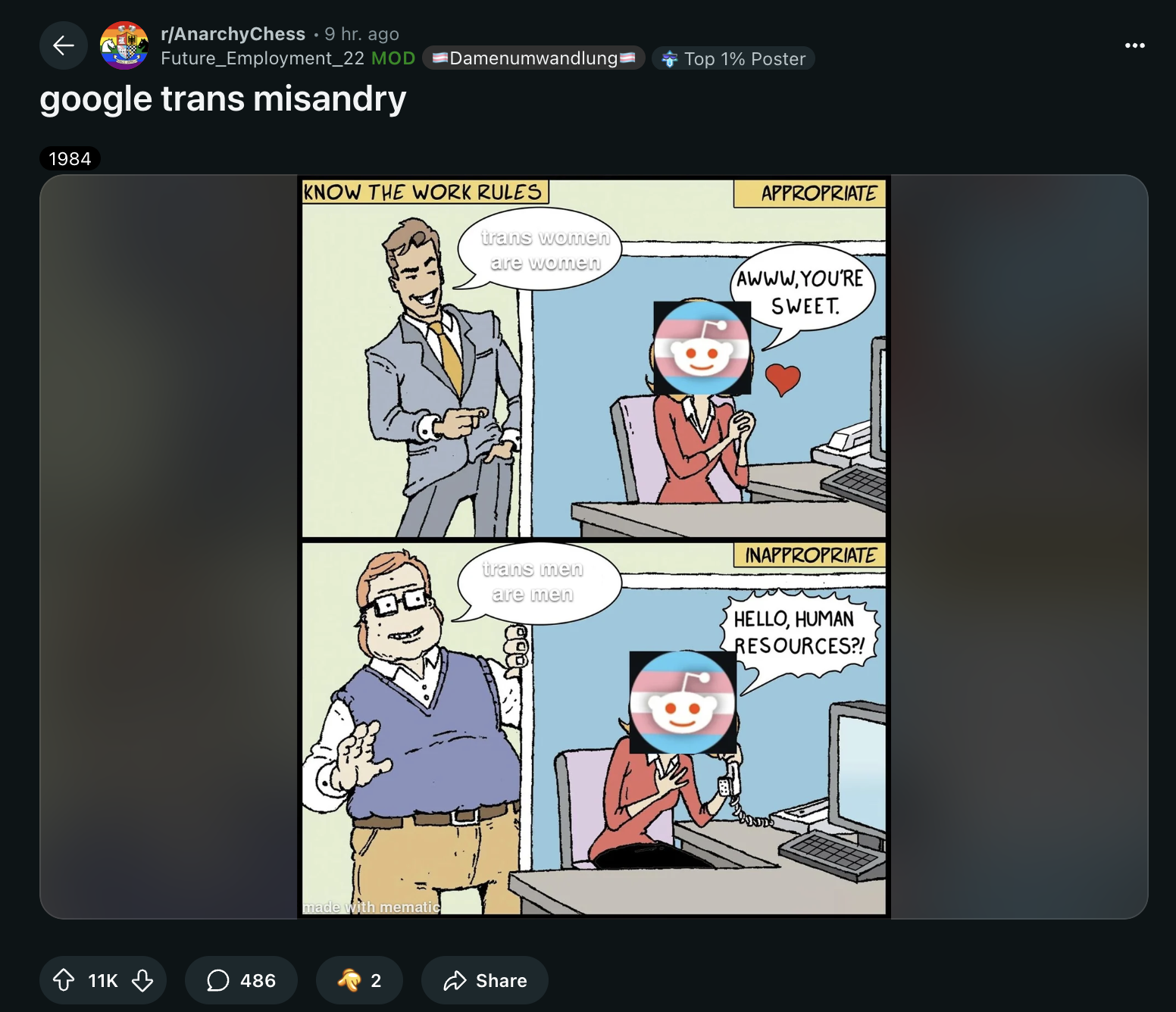The height and width of the screenshot is (1012, 1176).
Task: Open the r/AnarchyChess subreddit link
Action: (233, 34)
